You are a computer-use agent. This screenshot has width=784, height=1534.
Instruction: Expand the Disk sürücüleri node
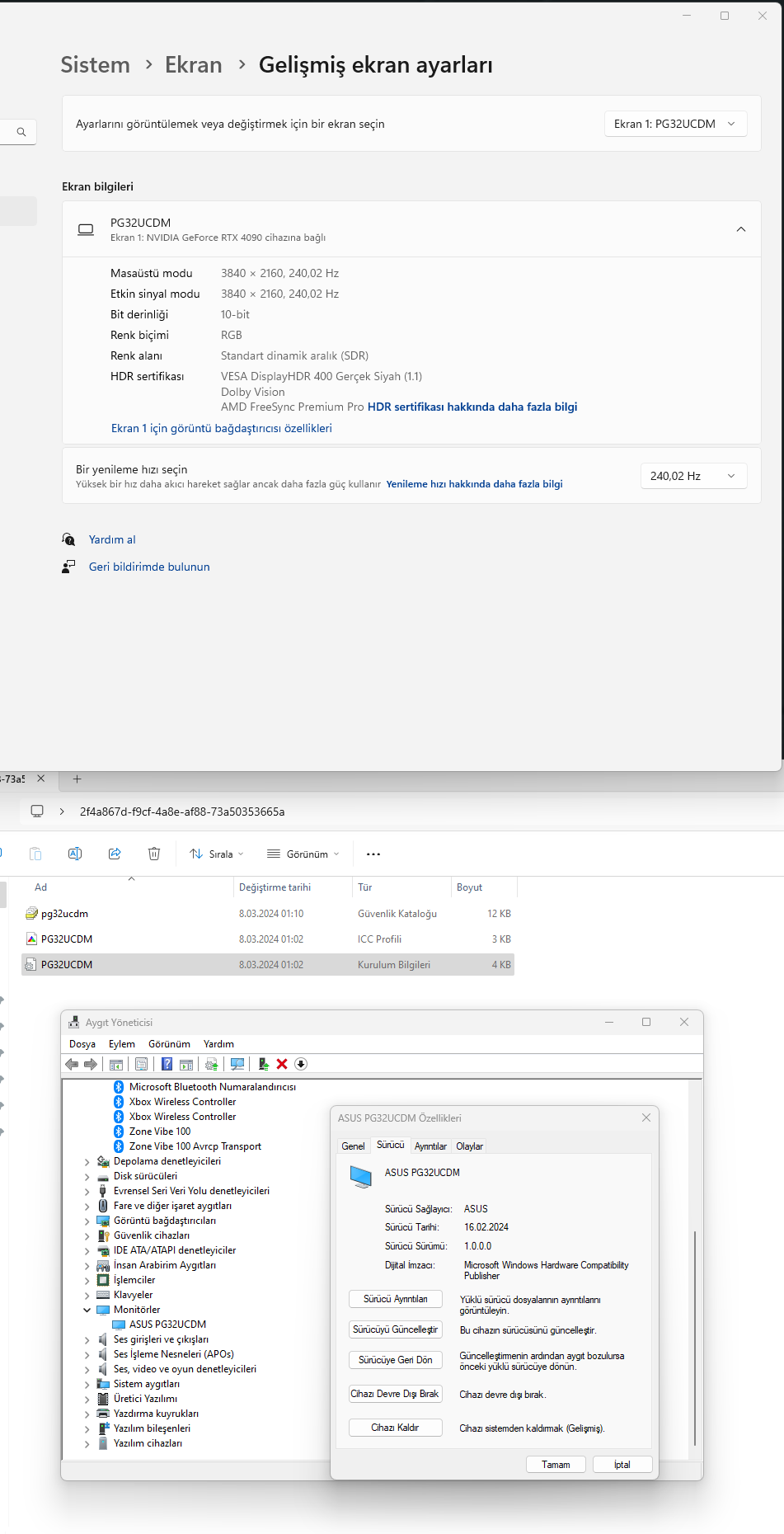87,1176
